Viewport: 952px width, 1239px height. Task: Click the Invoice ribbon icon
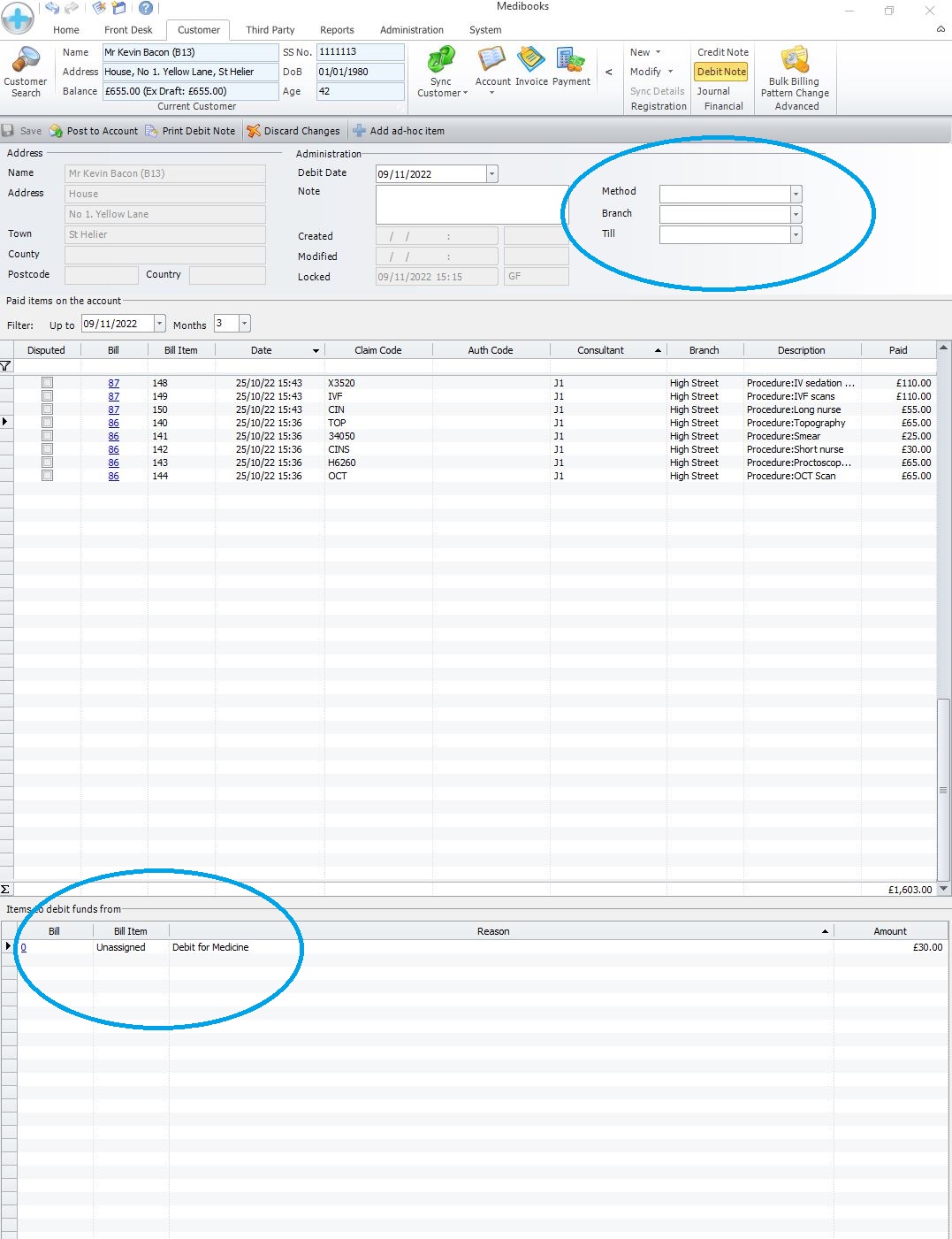(x=531, y=60)
